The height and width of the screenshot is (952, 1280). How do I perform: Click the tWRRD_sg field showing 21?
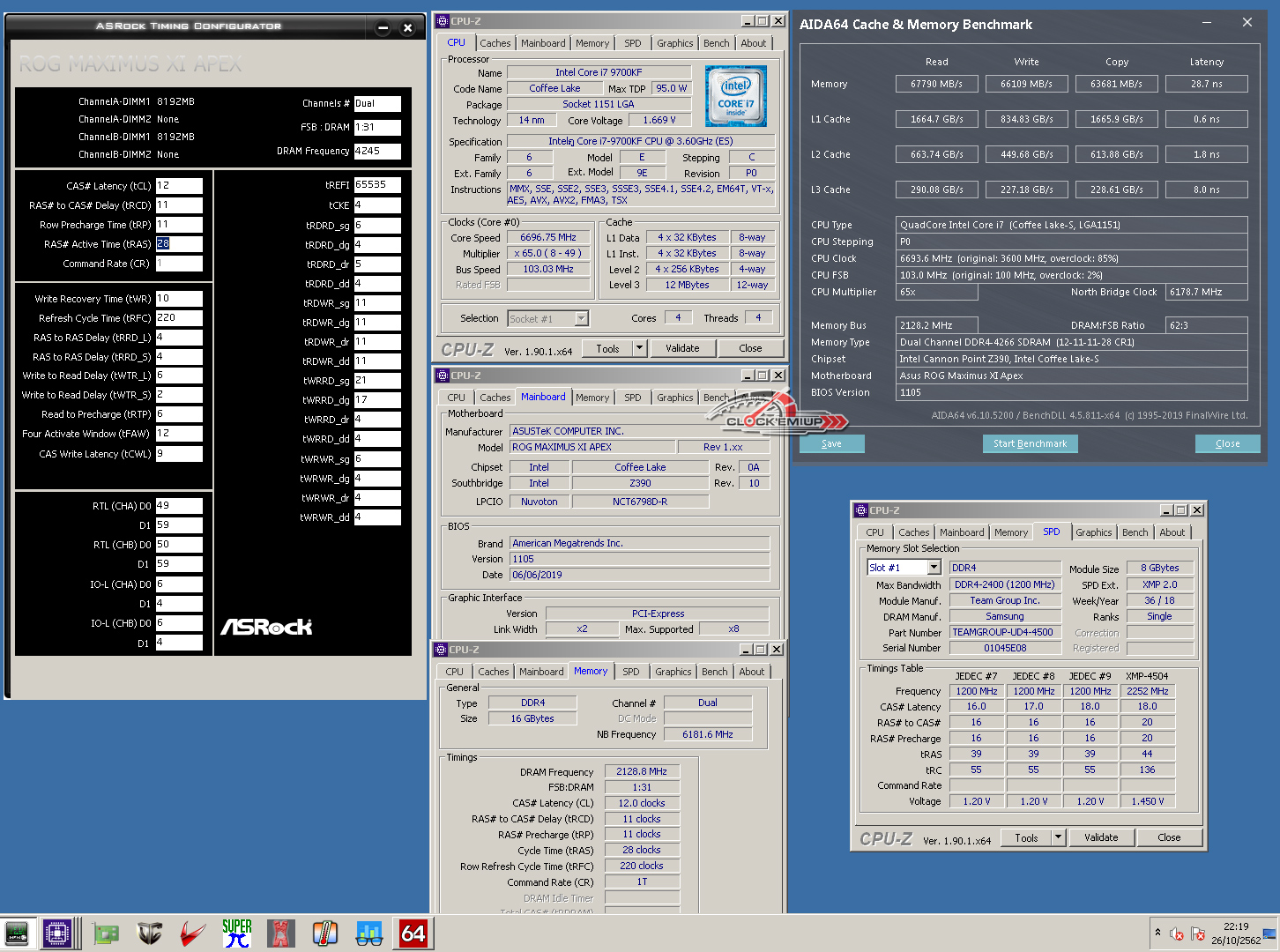tap(377, 381)
